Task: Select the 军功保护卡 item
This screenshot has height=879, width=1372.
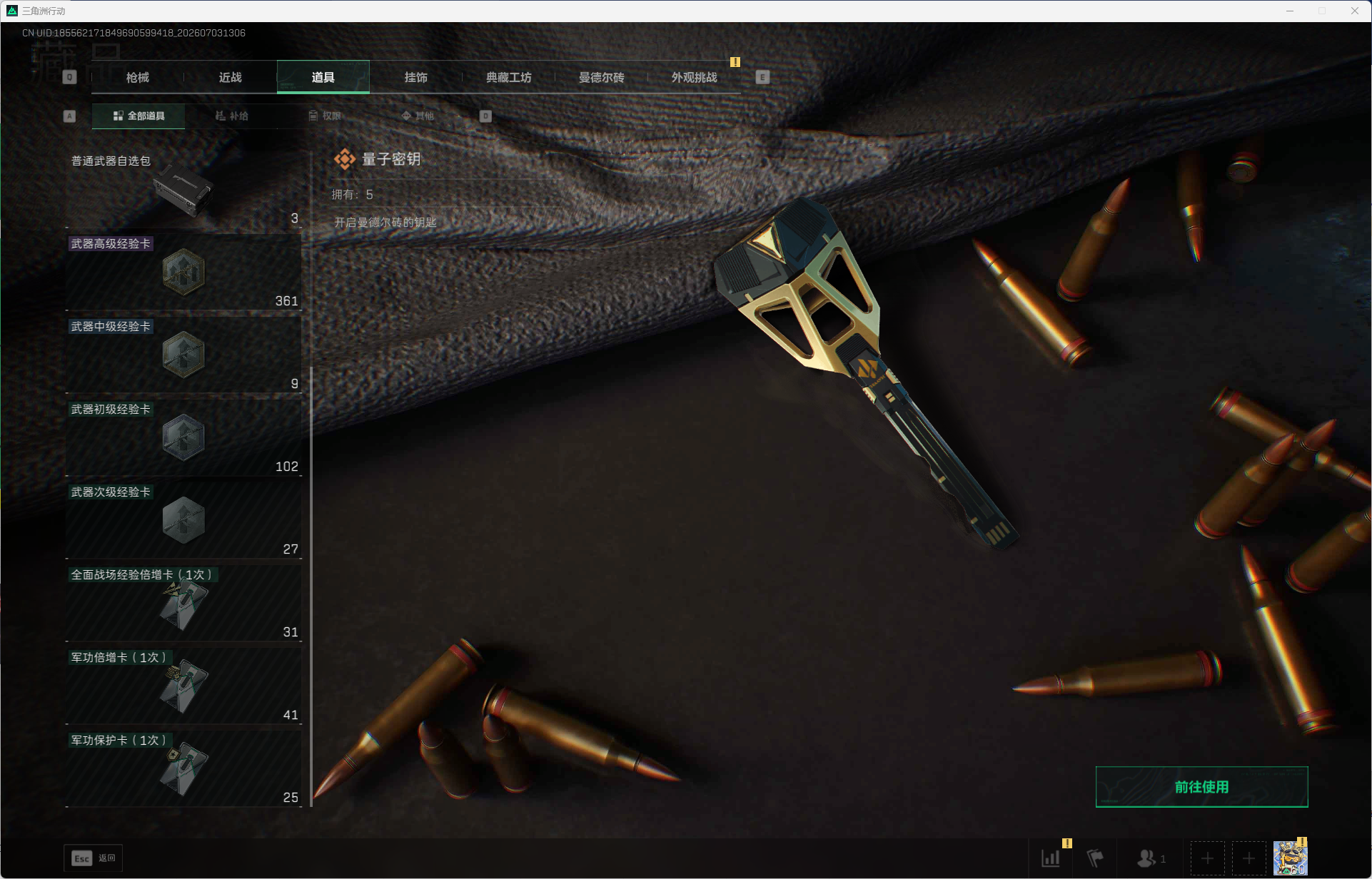Action: click(x=183, y=769)
